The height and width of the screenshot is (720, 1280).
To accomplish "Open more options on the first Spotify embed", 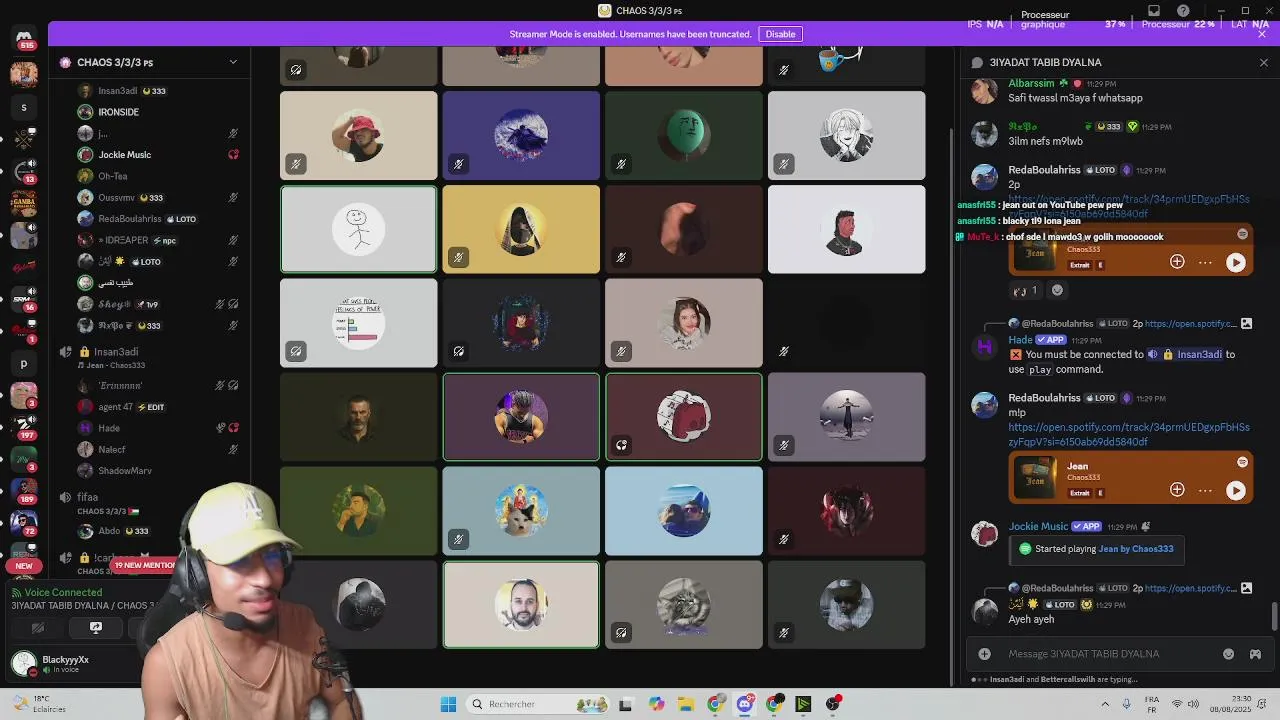I will tap(1205, 262).
